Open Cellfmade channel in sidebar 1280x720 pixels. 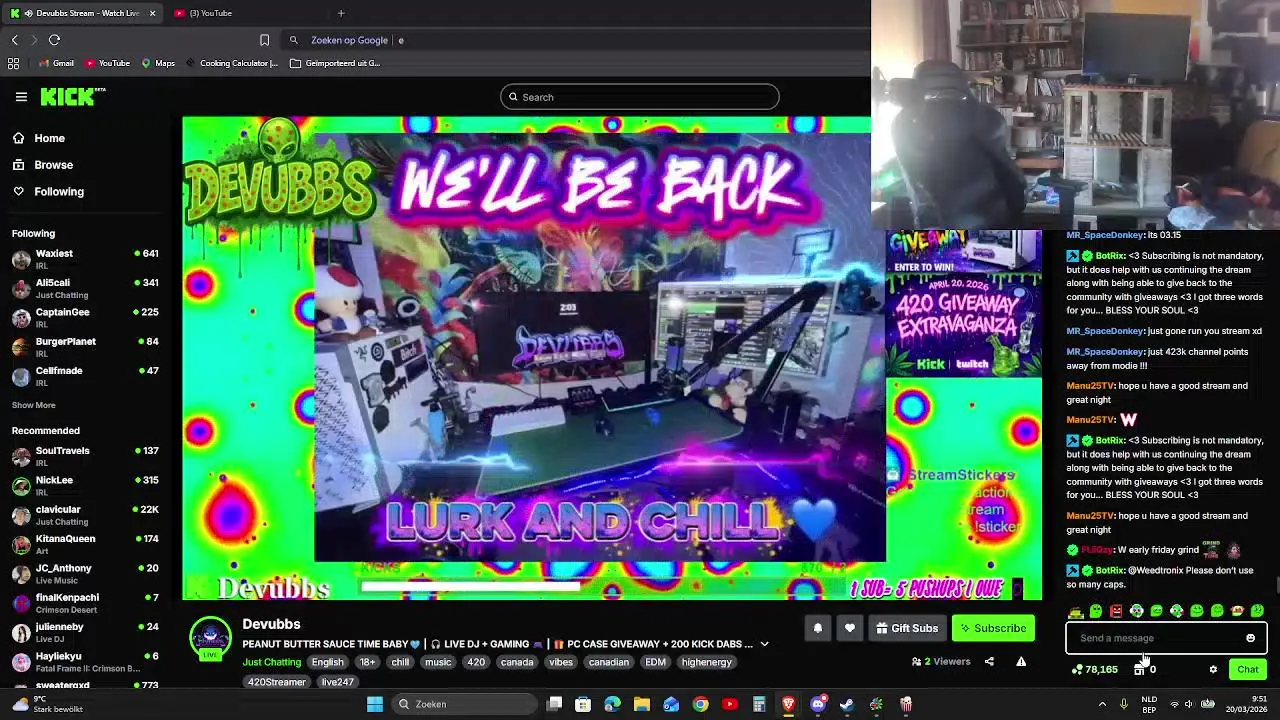click(85, 375)
